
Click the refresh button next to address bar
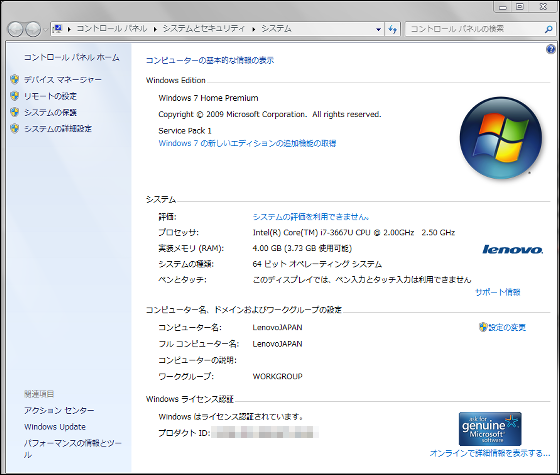coord(393,29)
